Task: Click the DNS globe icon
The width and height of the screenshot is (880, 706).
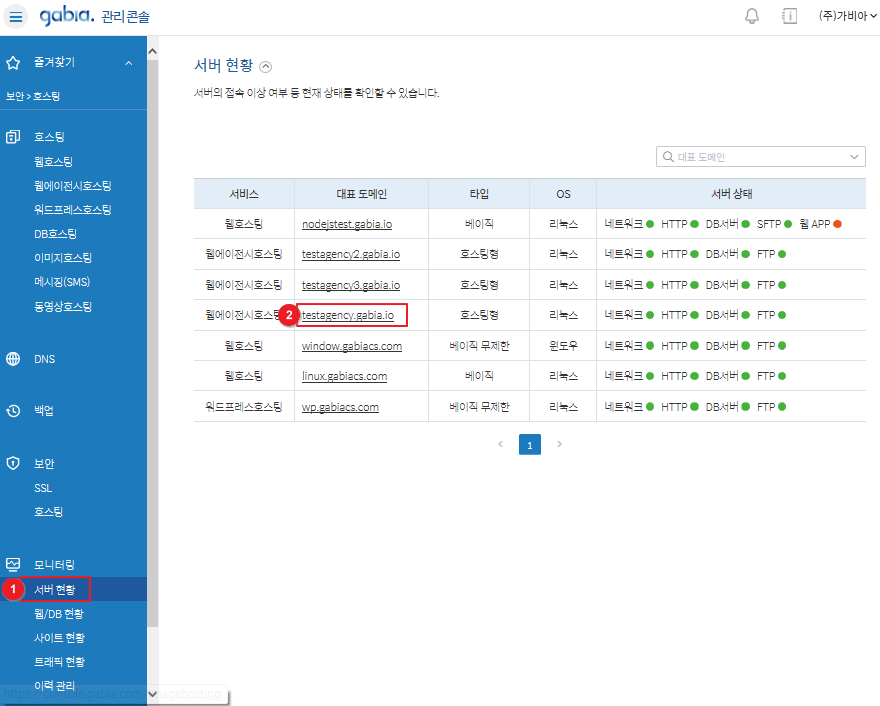Action: coord(13,359)
